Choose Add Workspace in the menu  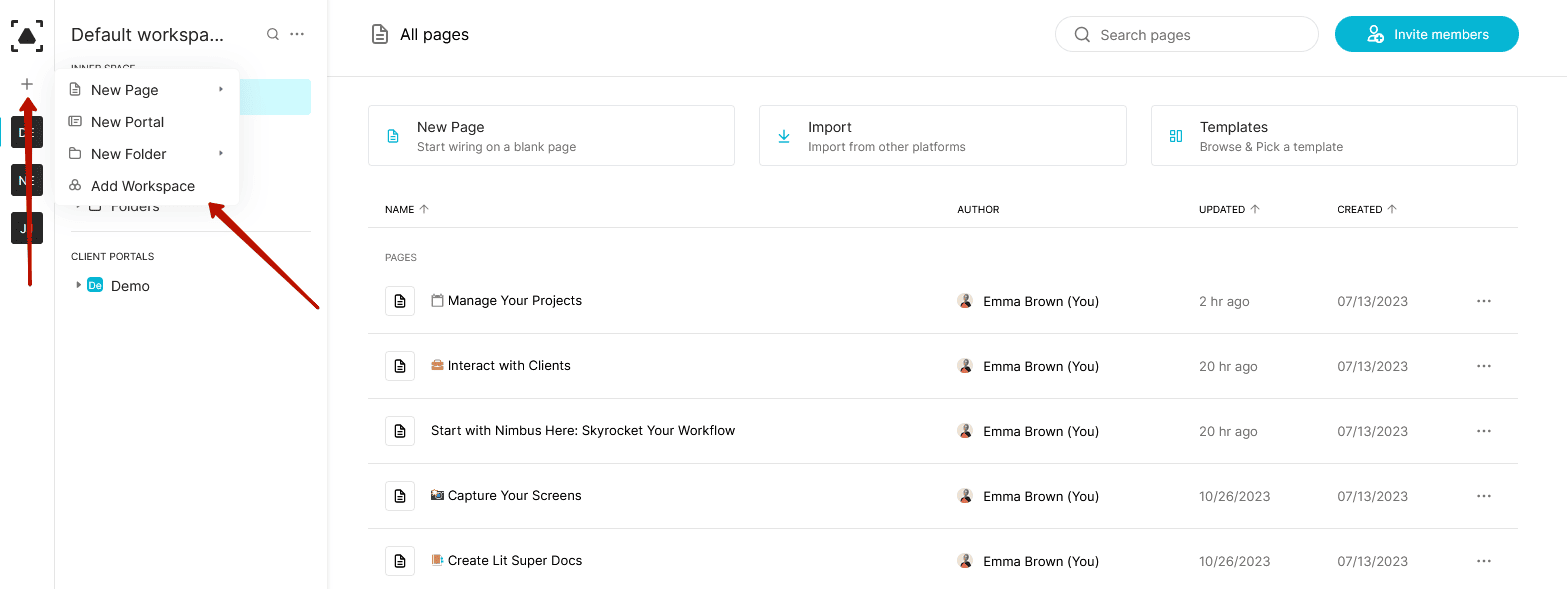click(x=142, y=186)
